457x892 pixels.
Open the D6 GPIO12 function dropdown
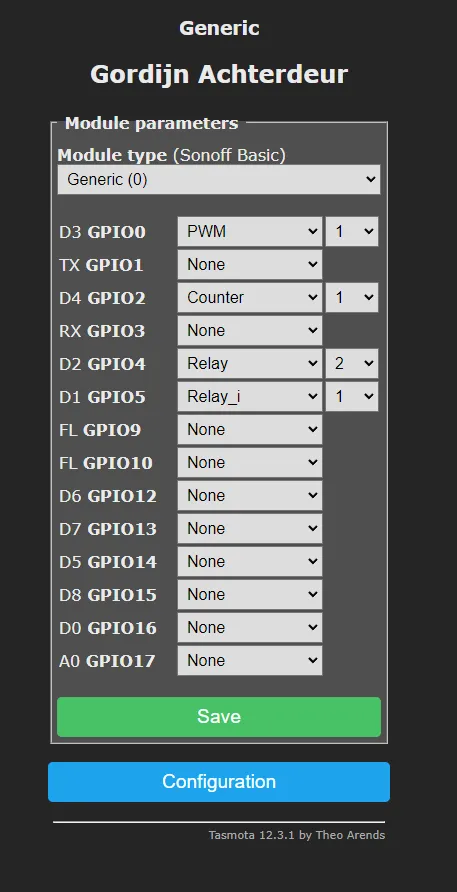pos(250,495)
